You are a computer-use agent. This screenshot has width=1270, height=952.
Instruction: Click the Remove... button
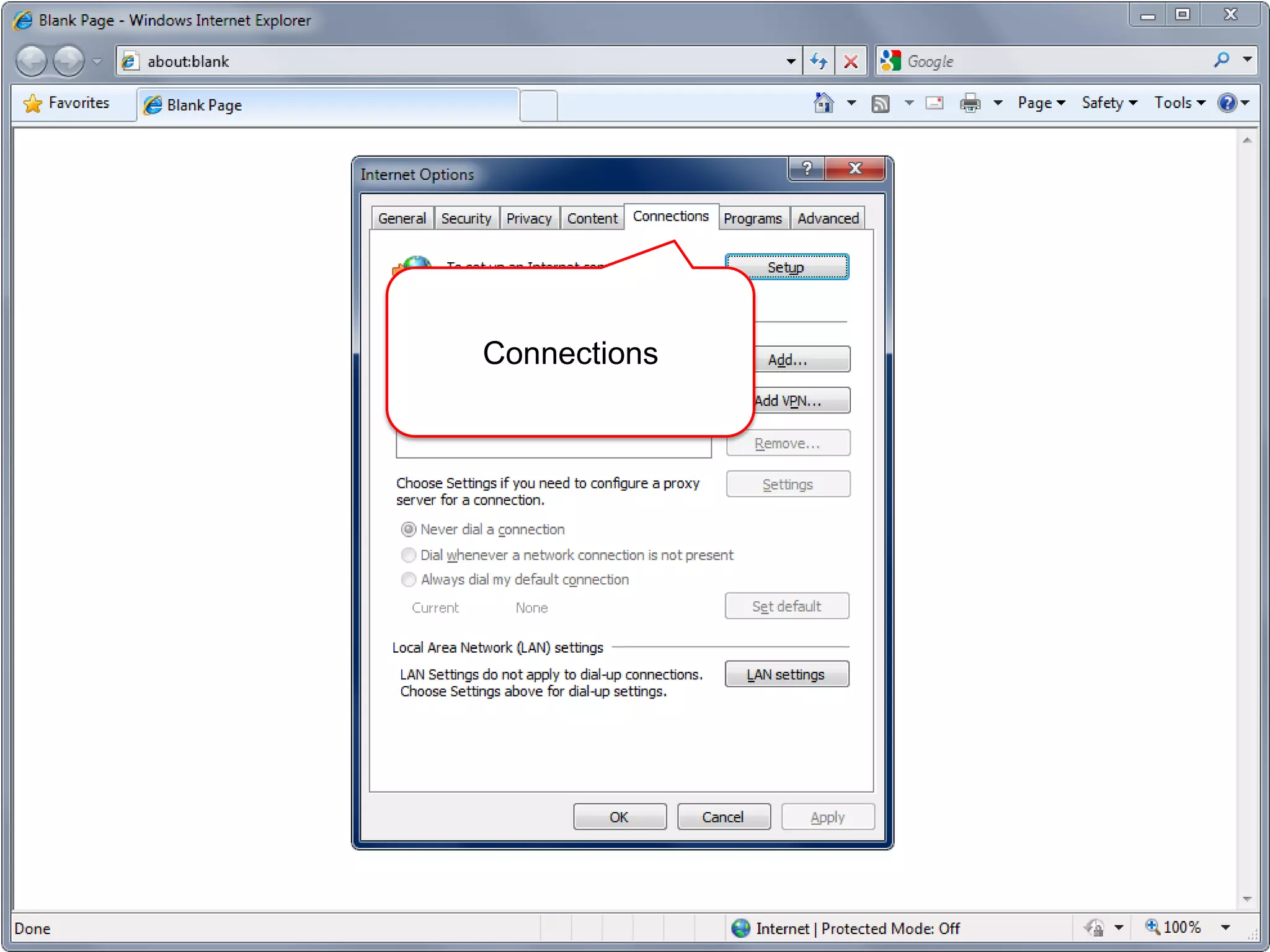788,443
